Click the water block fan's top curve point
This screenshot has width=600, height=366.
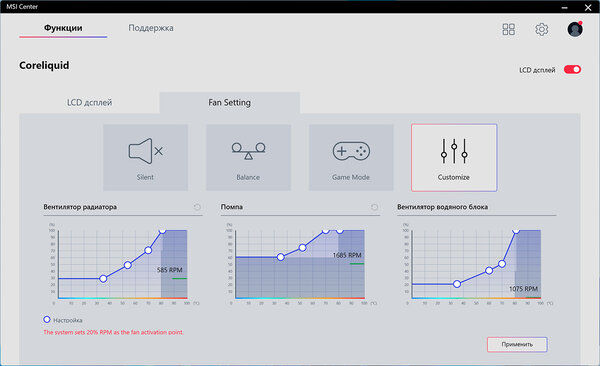click(x=516, y=230)
